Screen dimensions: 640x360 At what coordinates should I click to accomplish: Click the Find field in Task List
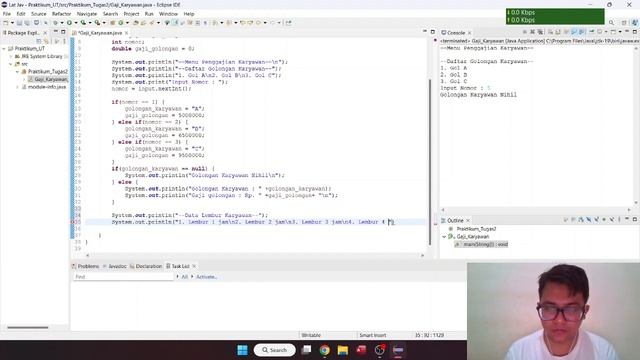pos(123,277)
